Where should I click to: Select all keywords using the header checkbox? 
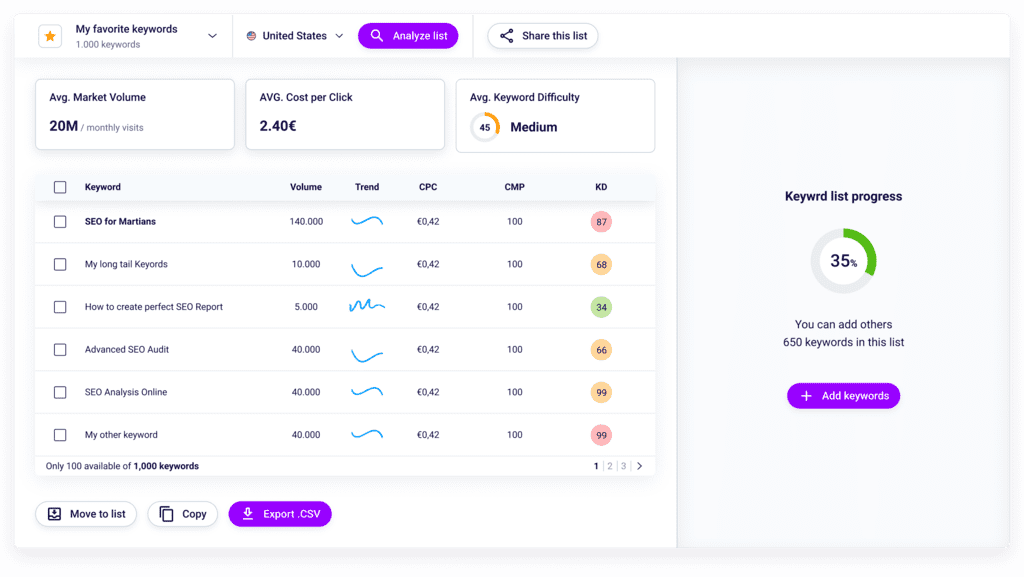pos(60,187)
